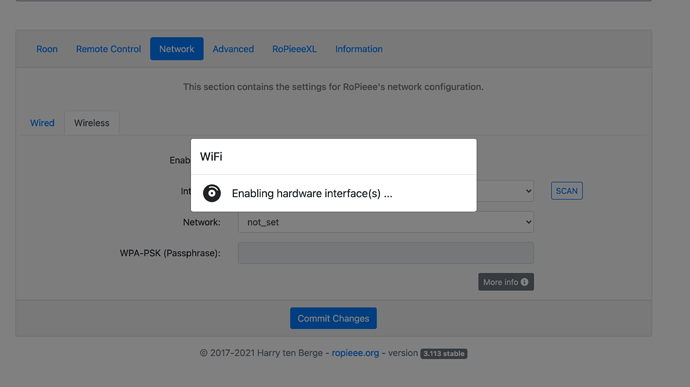Click the Network dropdown chevron arrow
The height and width of the screenshot is (387, 690).
pos(529,222)
